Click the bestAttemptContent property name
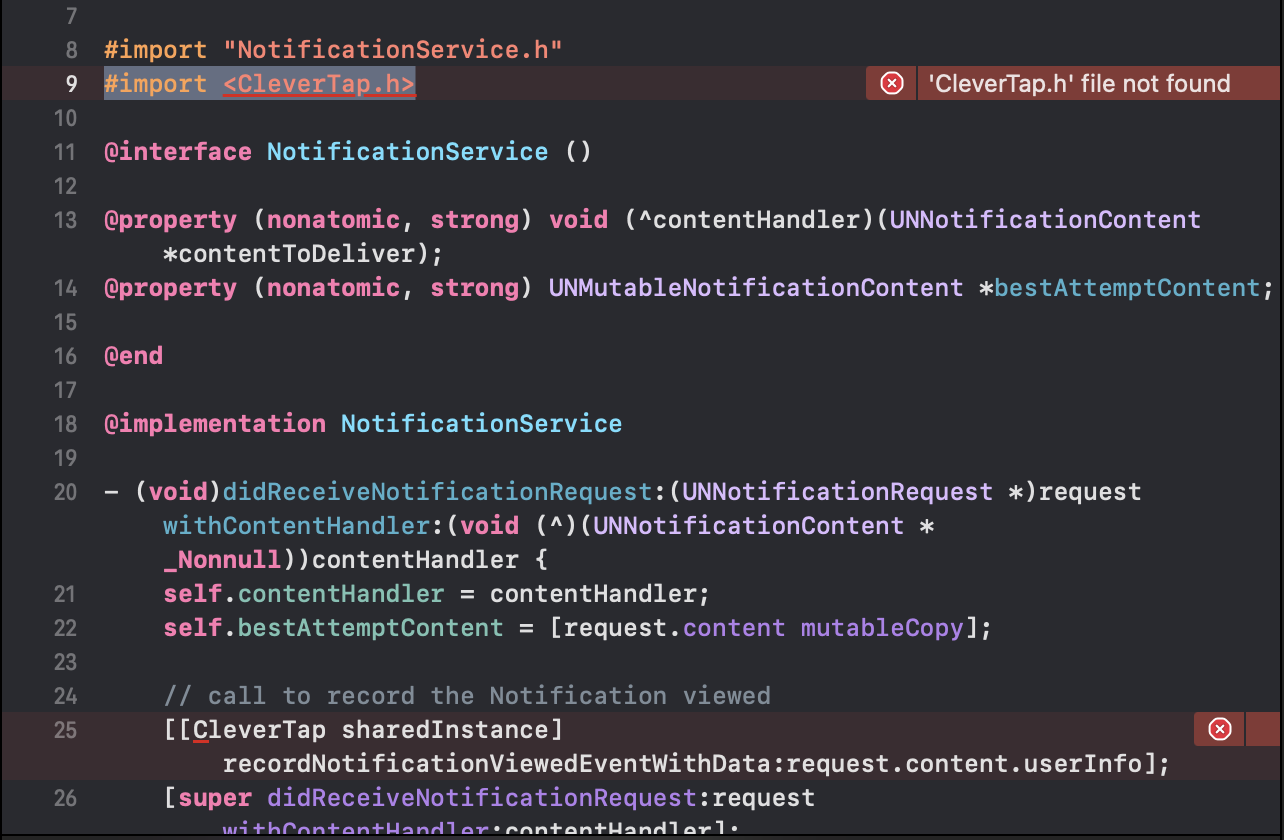 tap(1126, 287)
